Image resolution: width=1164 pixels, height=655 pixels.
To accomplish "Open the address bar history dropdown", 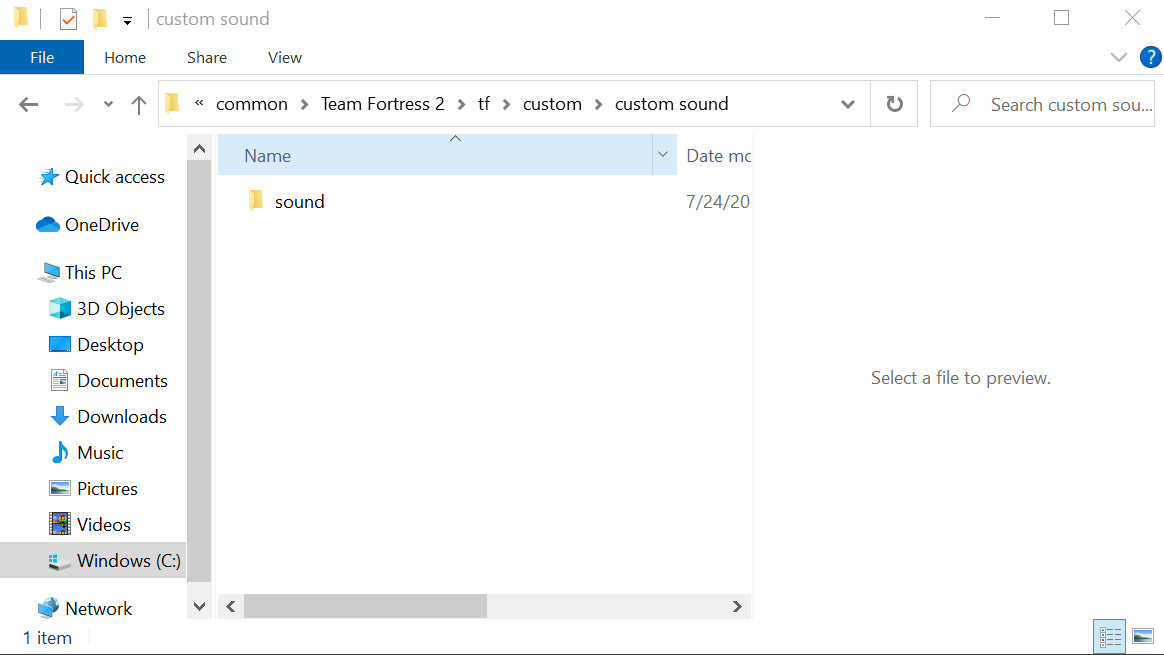I will (848, 103).
